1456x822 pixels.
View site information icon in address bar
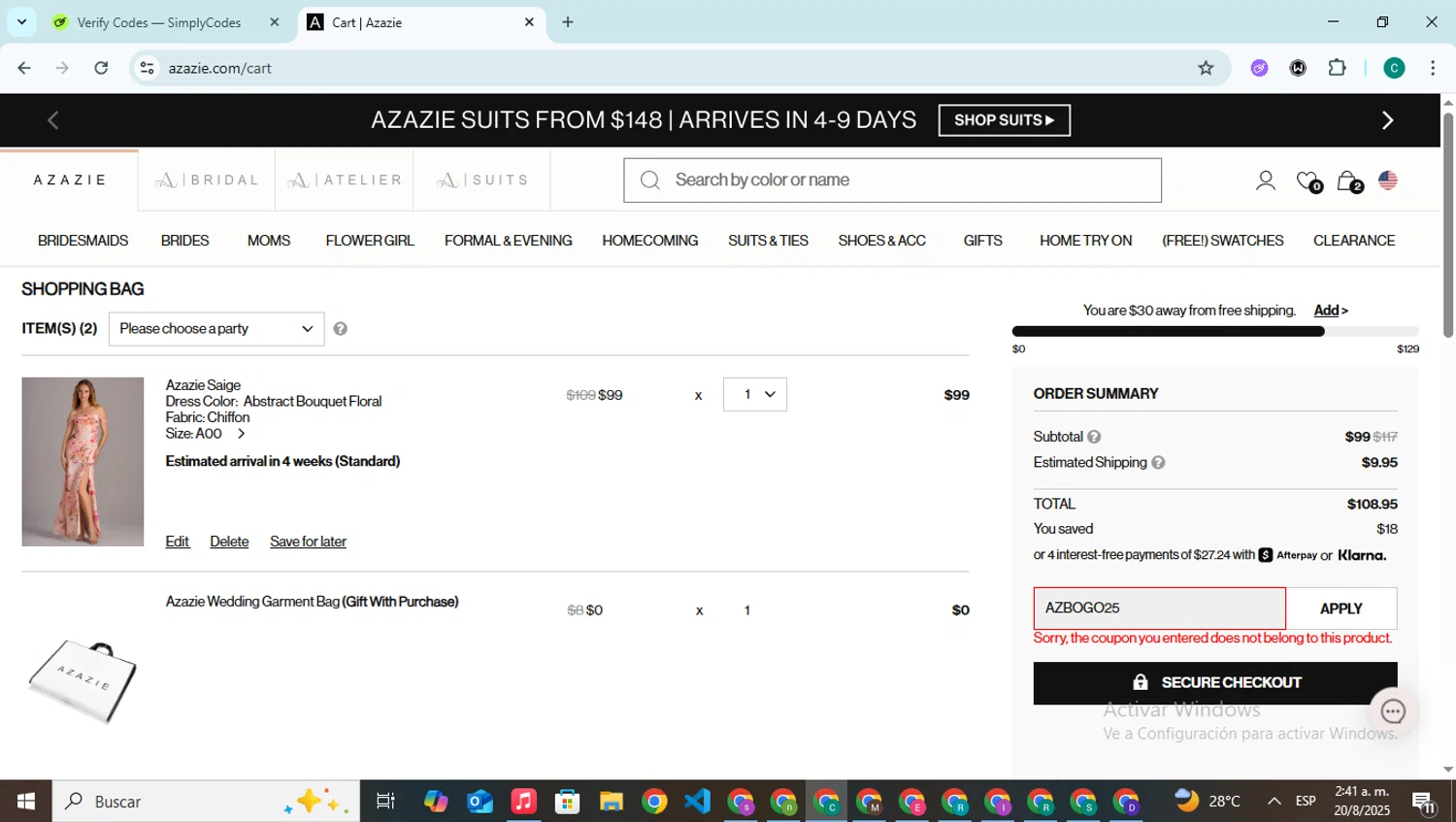tap(147, 68)
